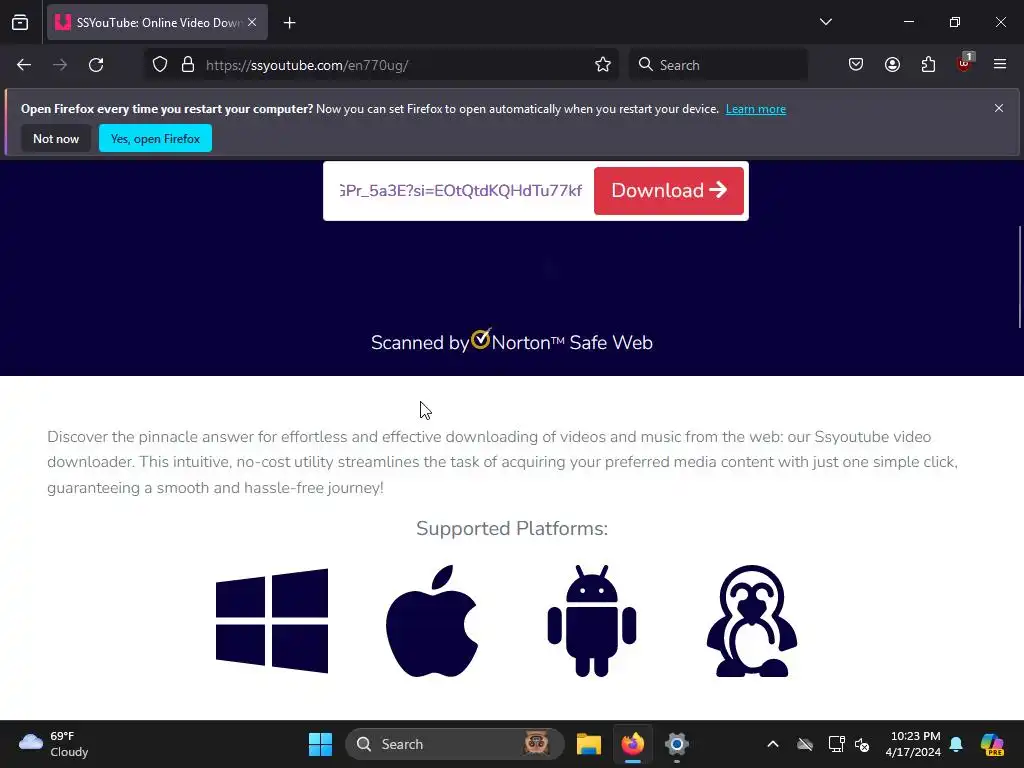Click the muted volume tray icon
Screen dimensions: 1024x768
pyautogui.click(x=862, y=744)
